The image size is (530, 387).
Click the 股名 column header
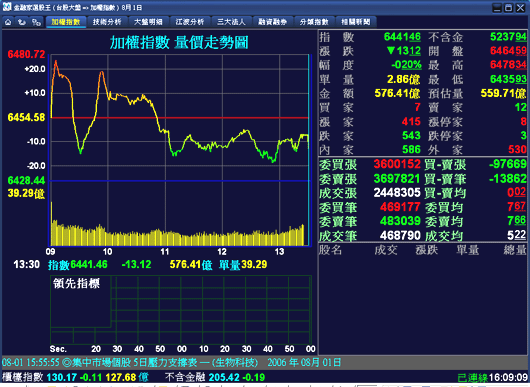click(x=330, y=250)
